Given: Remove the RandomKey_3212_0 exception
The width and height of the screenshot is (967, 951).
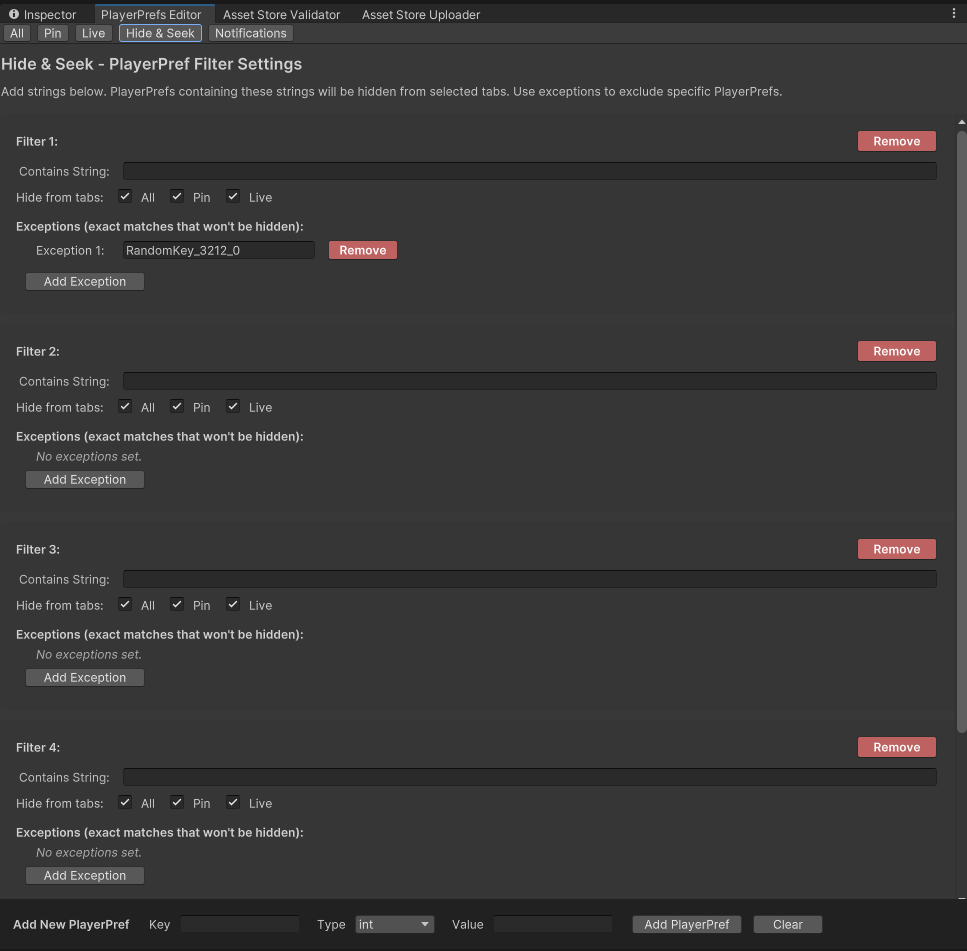Looking at the screenshot, I should tap(362, 250).
